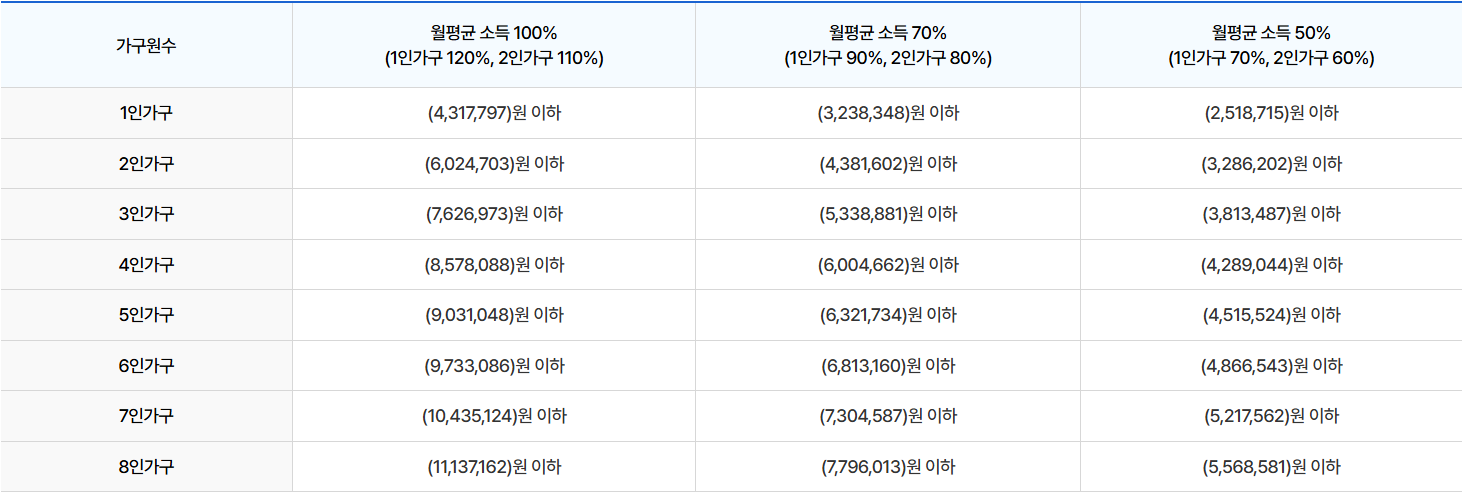This screenshot has height=493, width=1462.
Task: Select the 3인가구 row label
Action: tap(146, 214)
